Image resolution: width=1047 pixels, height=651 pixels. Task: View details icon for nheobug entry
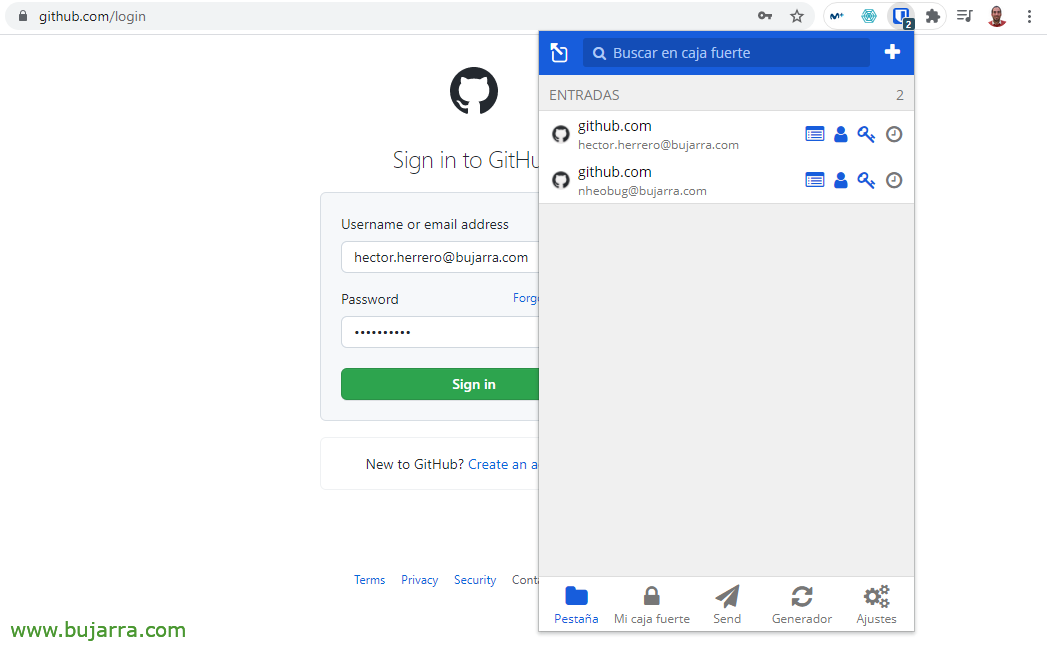coord(814,180)
